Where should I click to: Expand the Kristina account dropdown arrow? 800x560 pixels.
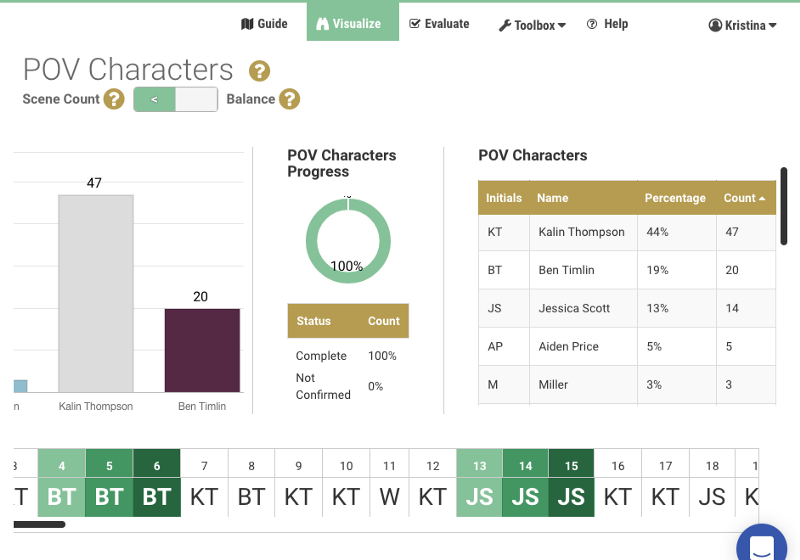coord(773,25)
